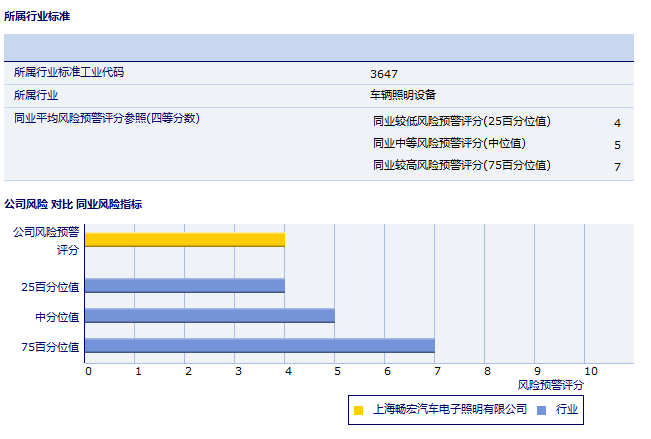Click the 车辆照明设备 industry value
651x439 pixels.
click(403, 95)
